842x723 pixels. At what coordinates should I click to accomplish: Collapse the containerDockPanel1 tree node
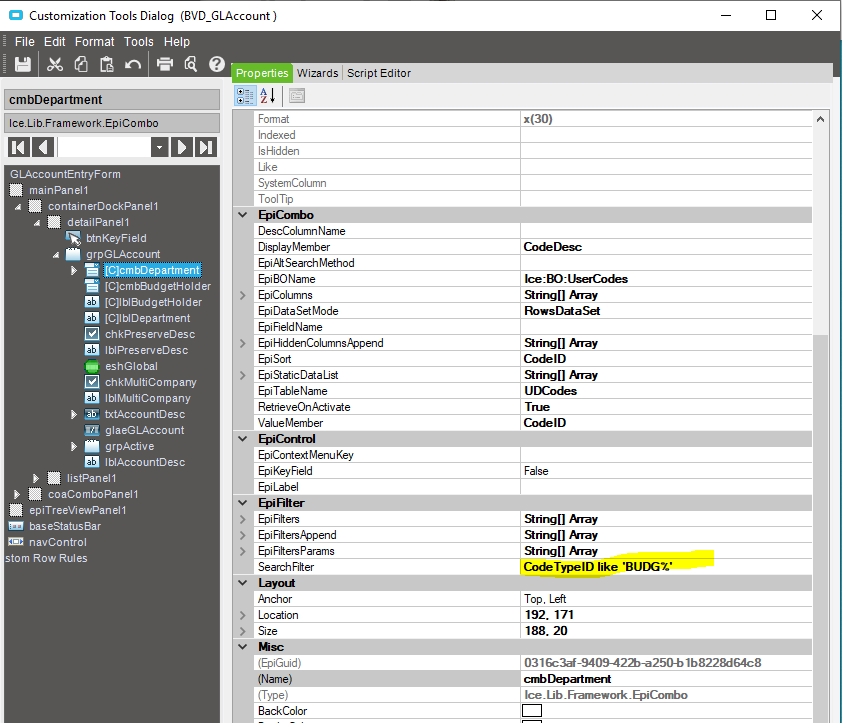tap(18, 207)
